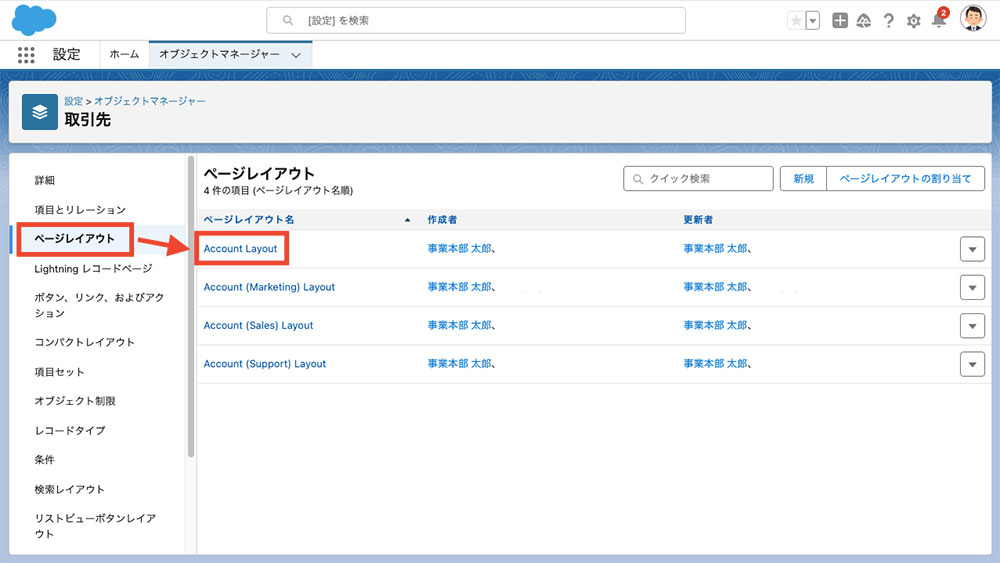Viewport: 1000px width, 563px height.
Task: Open ボタン、リンク、およびアクション sidebar item
Action: tap(99, 305)
